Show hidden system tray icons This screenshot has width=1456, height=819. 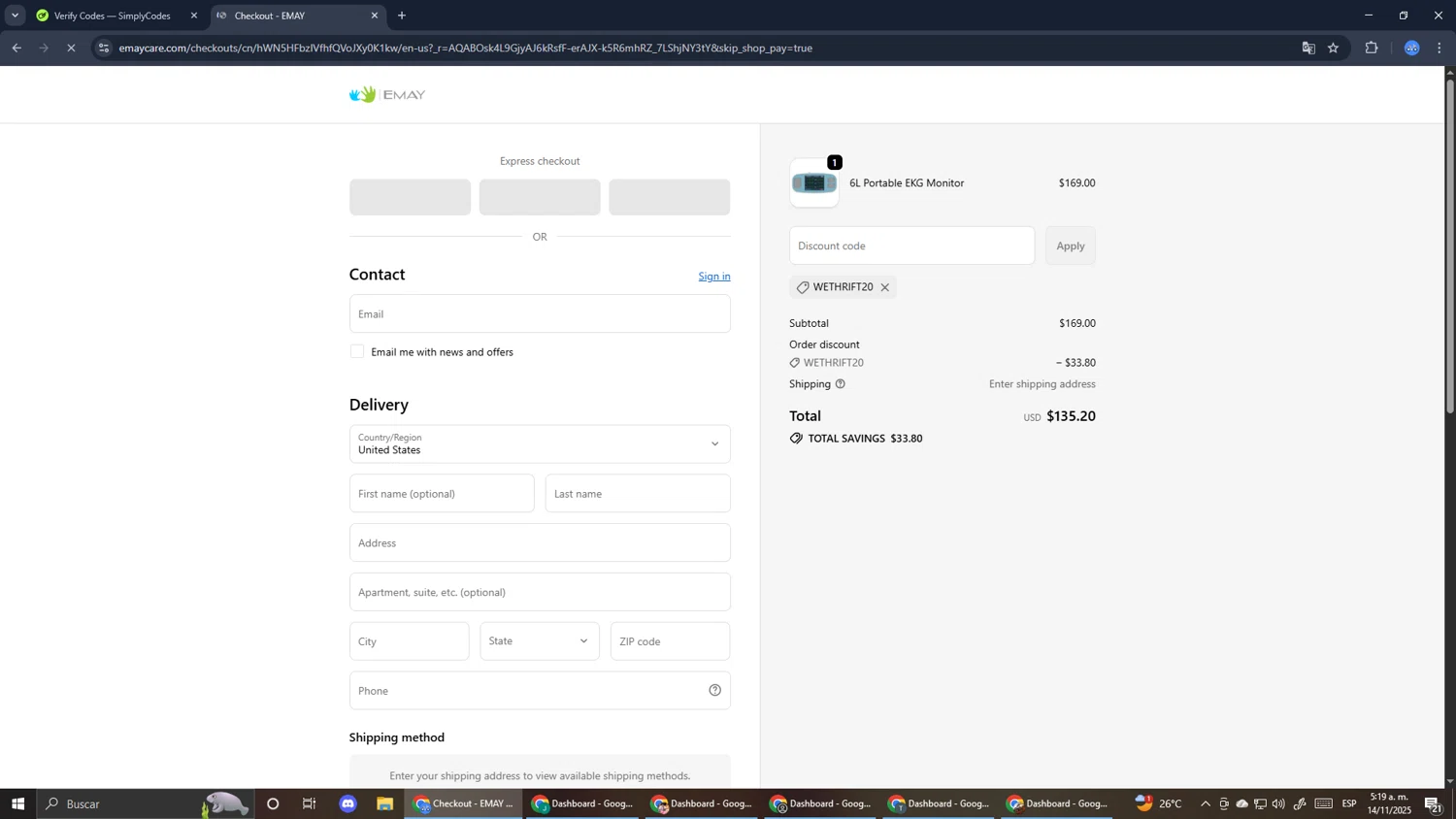point(1206,803)
